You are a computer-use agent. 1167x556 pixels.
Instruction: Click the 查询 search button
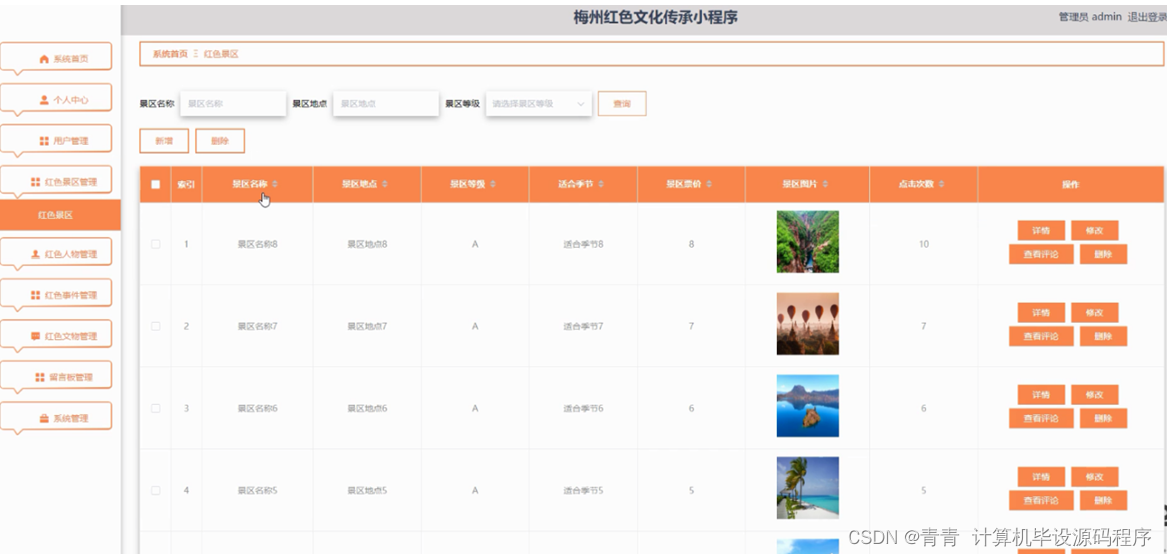coord(621,104)
